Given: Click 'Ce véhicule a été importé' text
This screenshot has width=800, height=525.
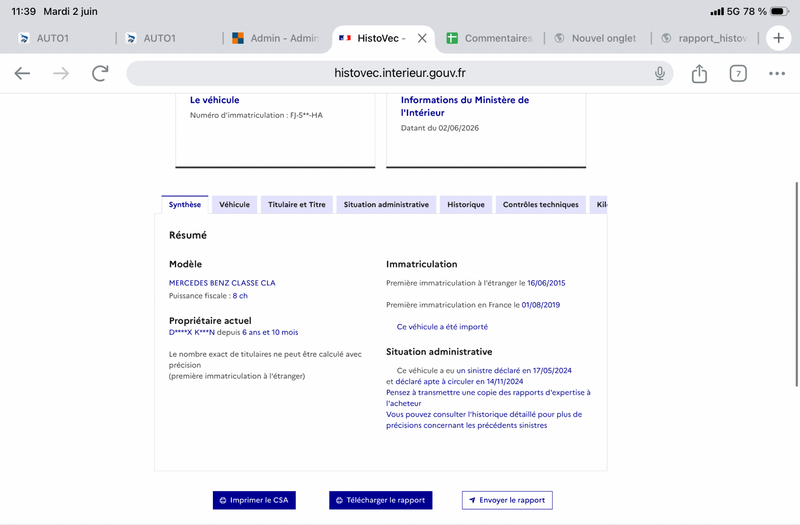Looking at the screenshot, I should 442,327.
